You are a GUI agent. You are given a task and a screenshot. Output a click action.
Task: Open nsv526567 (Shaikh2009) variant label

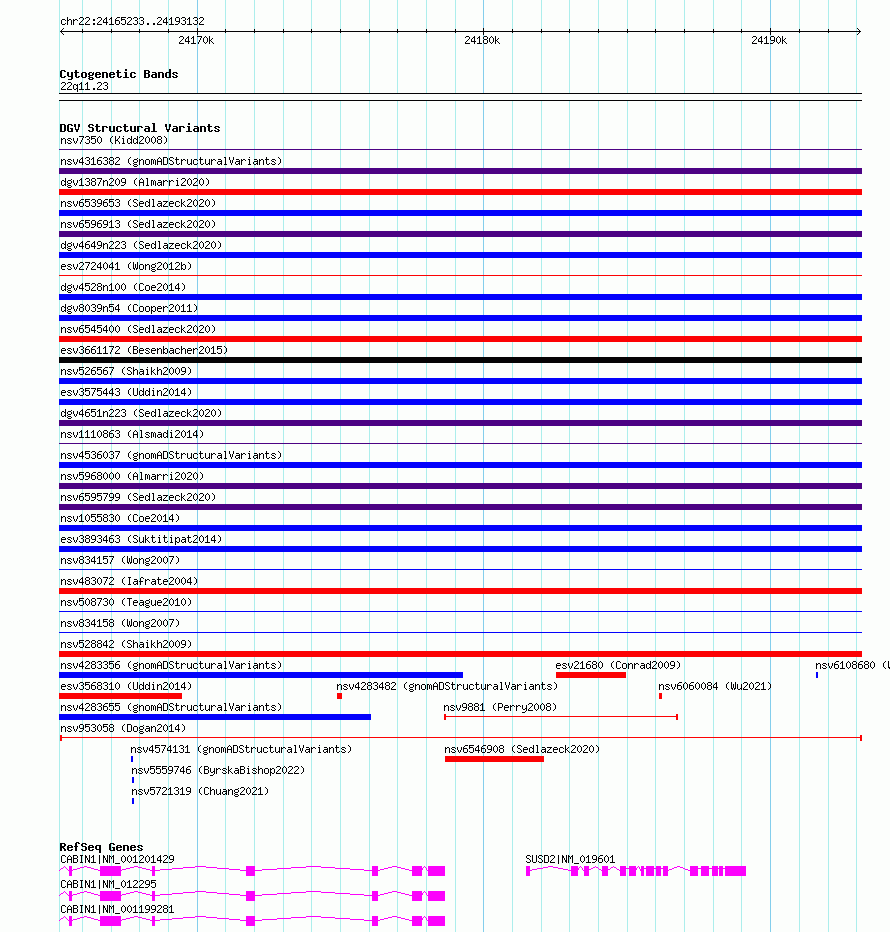click(x=126, y=371)
